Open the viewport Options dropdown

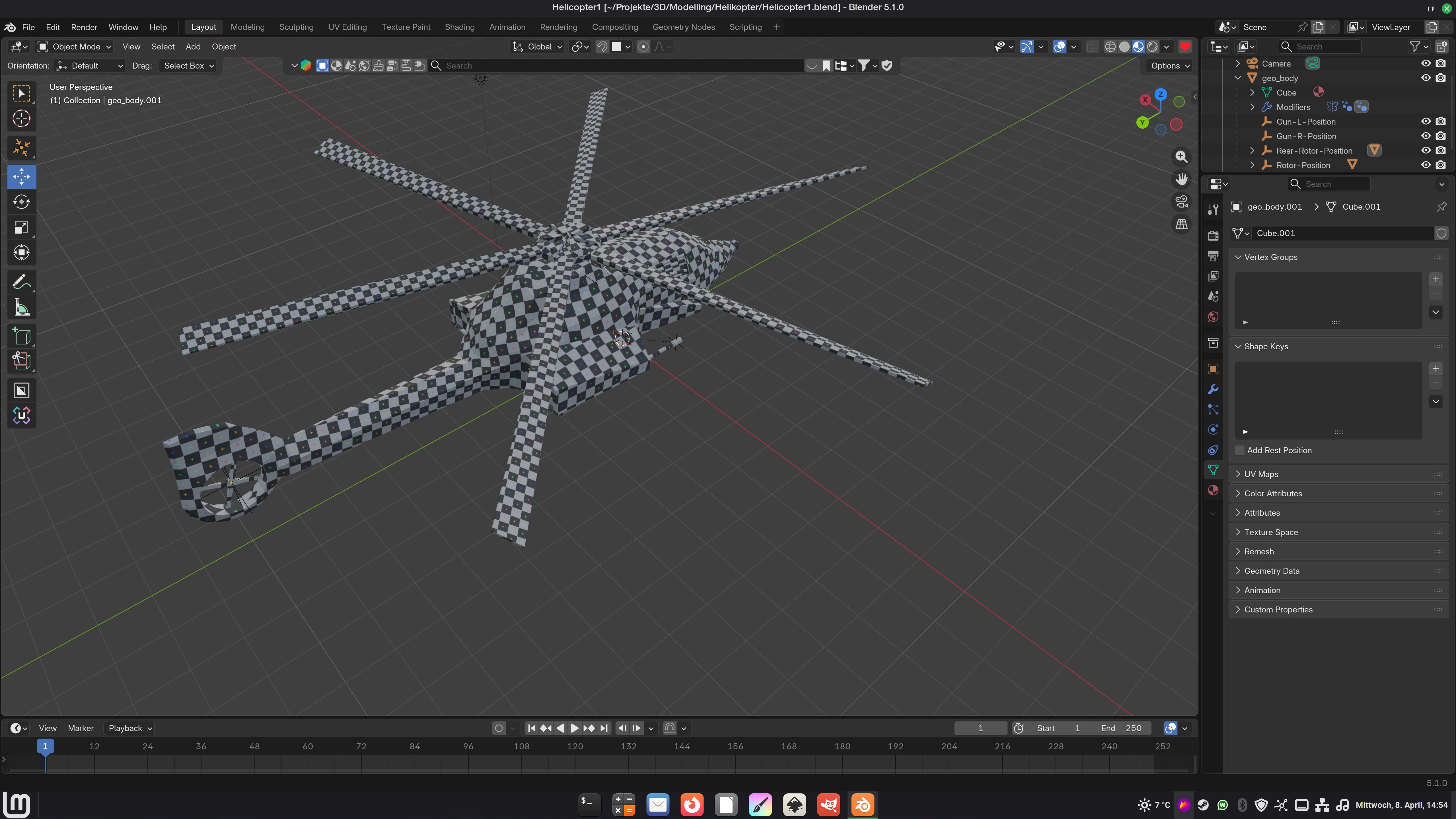point(1171,65)
